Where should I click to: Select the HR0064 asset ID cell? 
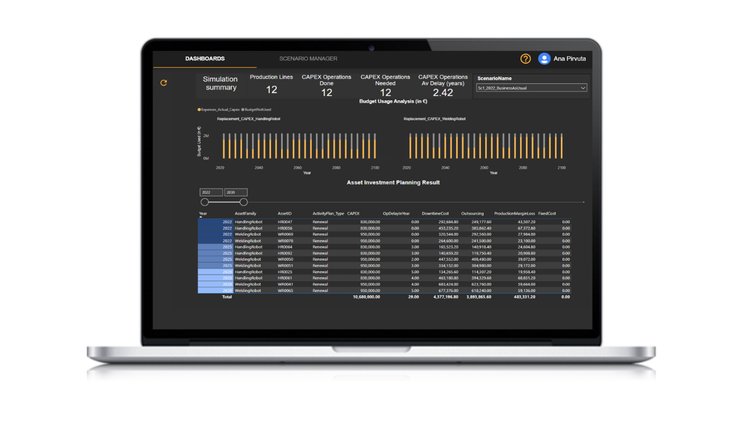click(285, 247)
